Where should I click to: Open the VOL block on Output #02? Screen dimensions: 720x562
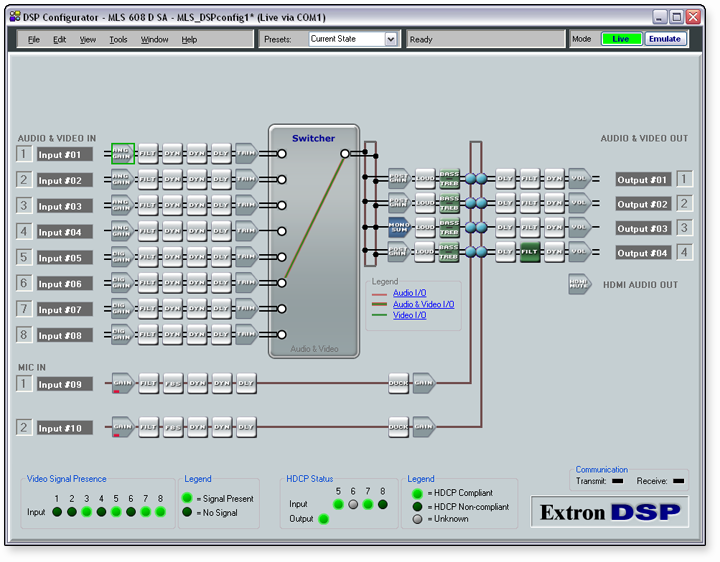click(x=579, y=203)
